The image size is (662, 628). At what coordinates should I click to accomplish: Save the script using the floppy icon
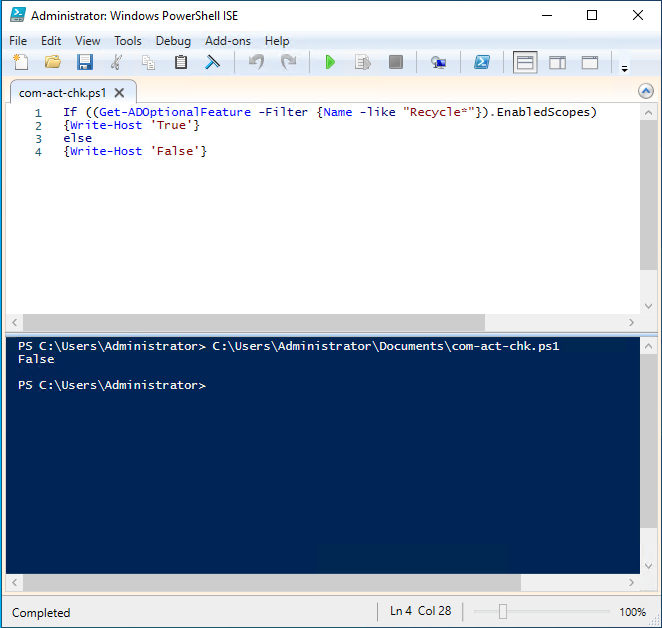[85, 63]
